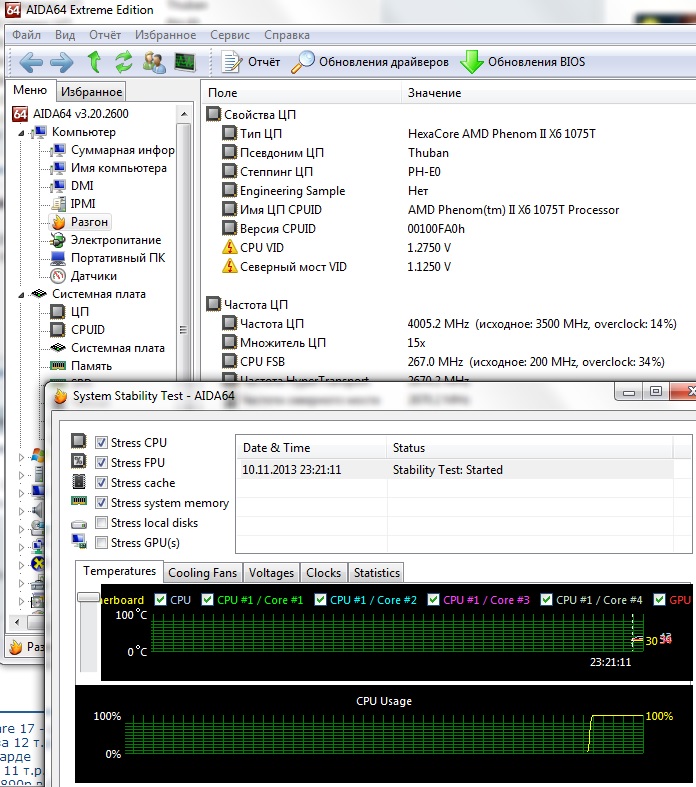Open the Сервис menu
The image size is (696, 787).
[x=230, y=35]
